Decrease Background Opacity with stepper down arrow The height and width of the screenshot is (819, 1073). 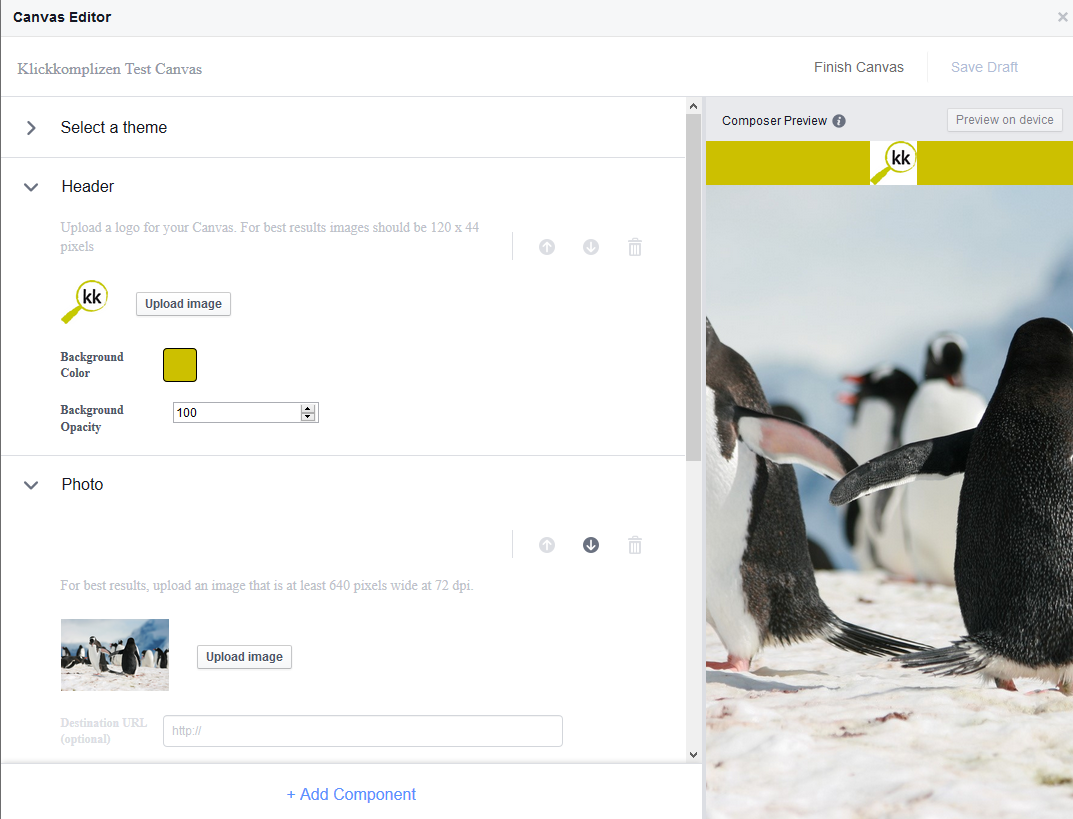click(308, 416)
